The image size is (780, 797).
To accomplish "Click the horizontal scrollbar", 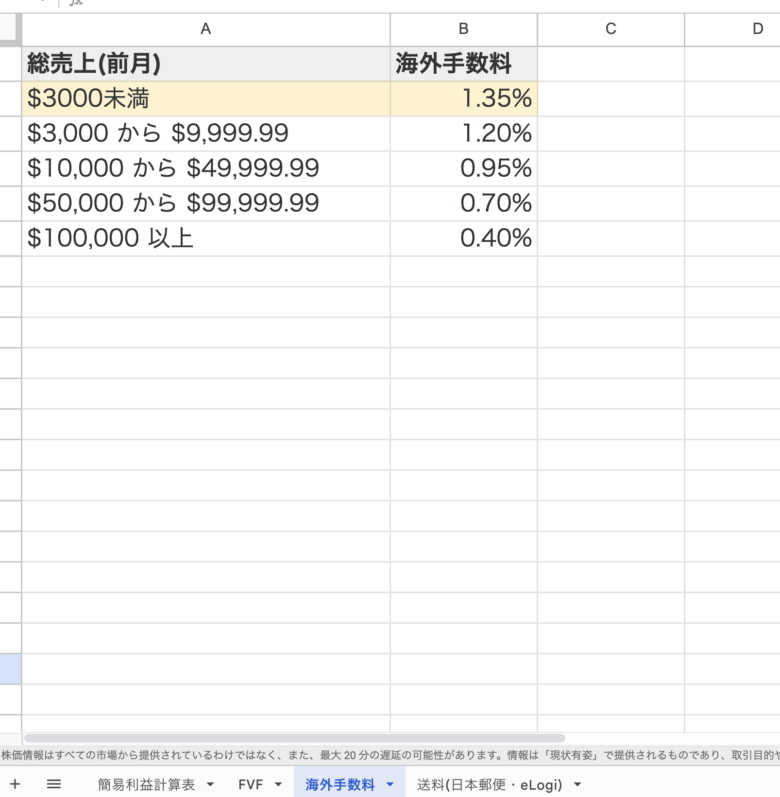I will 295,738.
